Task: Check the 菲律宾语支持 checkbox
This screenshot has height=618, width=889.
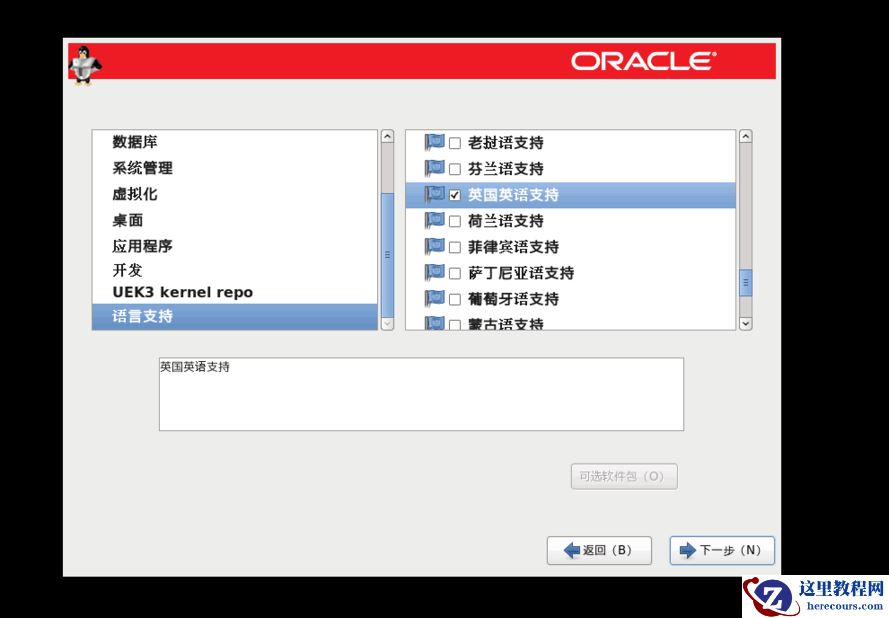Action: coord(455,247)
